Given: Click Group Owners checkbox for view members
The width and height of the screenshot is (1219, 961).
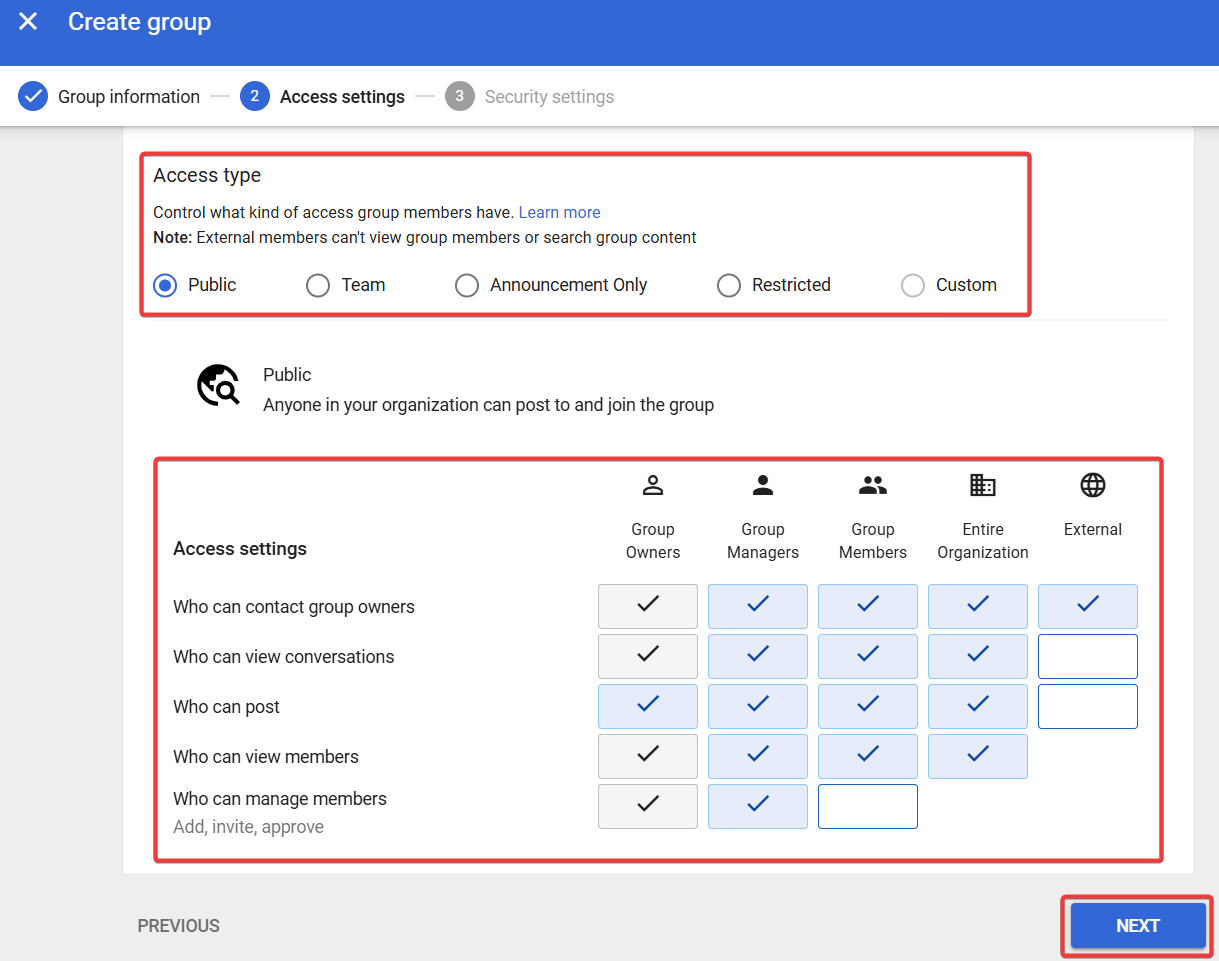Looking at the screenshot, I should (648, 756).
